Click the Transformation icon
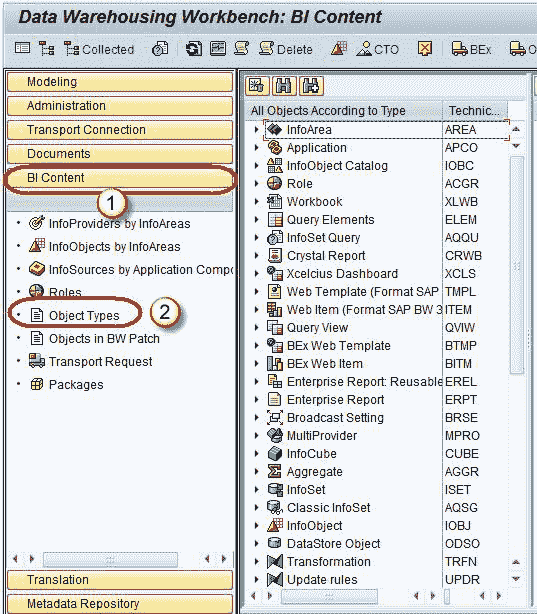 coord(275,562)
